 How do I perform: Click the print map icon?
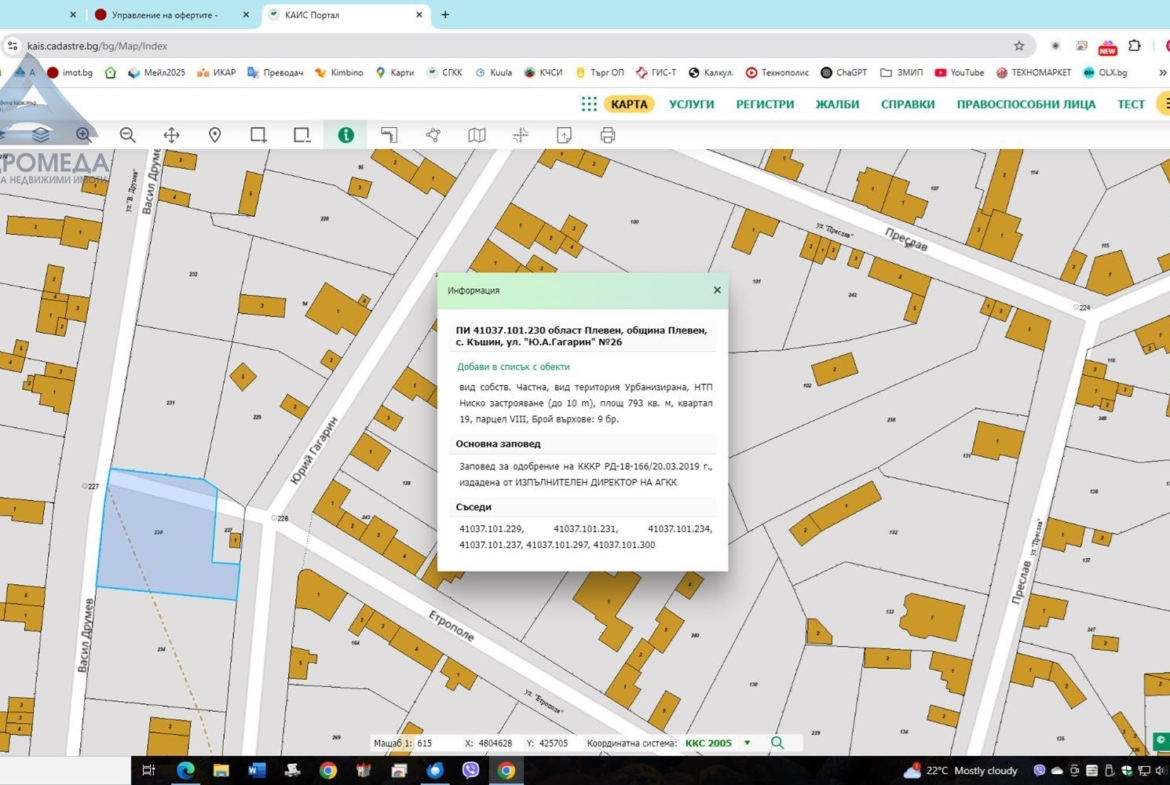click(x=607, y=135)
